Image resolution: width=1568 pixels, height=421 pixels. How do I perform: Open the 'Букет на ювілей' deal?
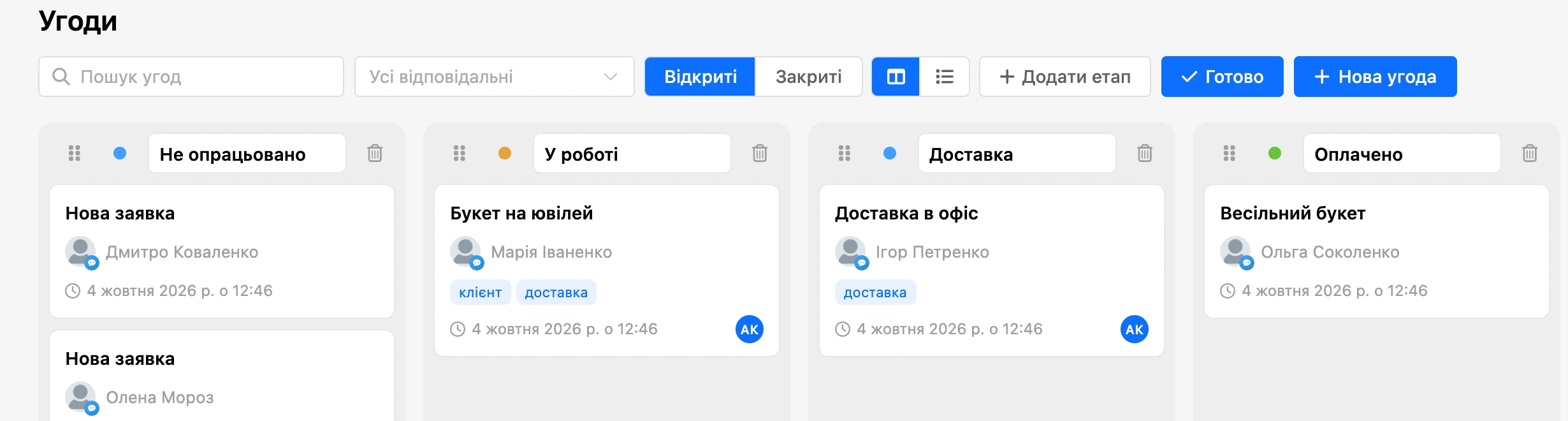click(x=521, y=213)
